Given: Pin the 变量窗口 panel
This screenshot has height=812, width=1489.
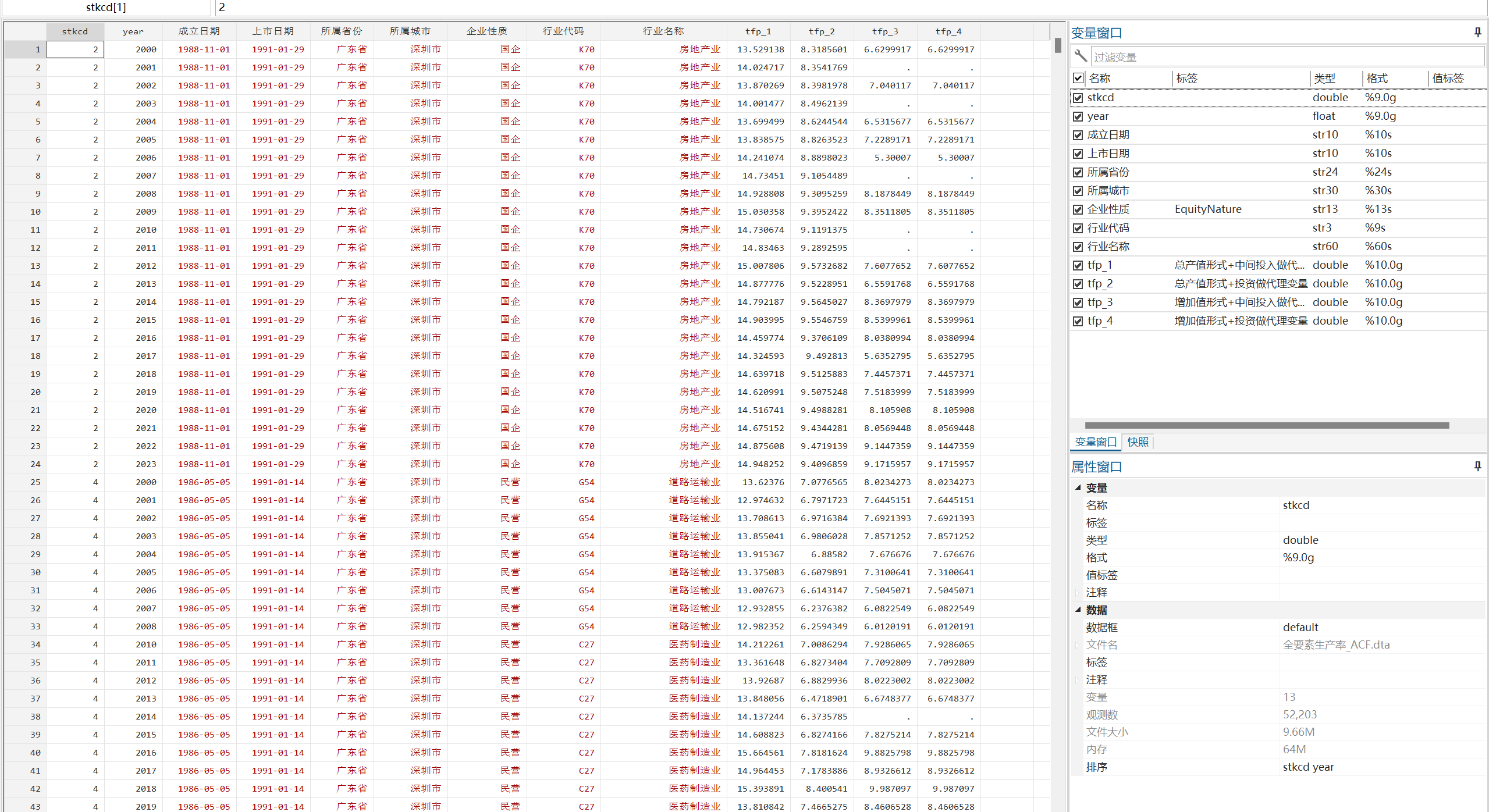Looking at the screenshot, I should [1477, 33].
